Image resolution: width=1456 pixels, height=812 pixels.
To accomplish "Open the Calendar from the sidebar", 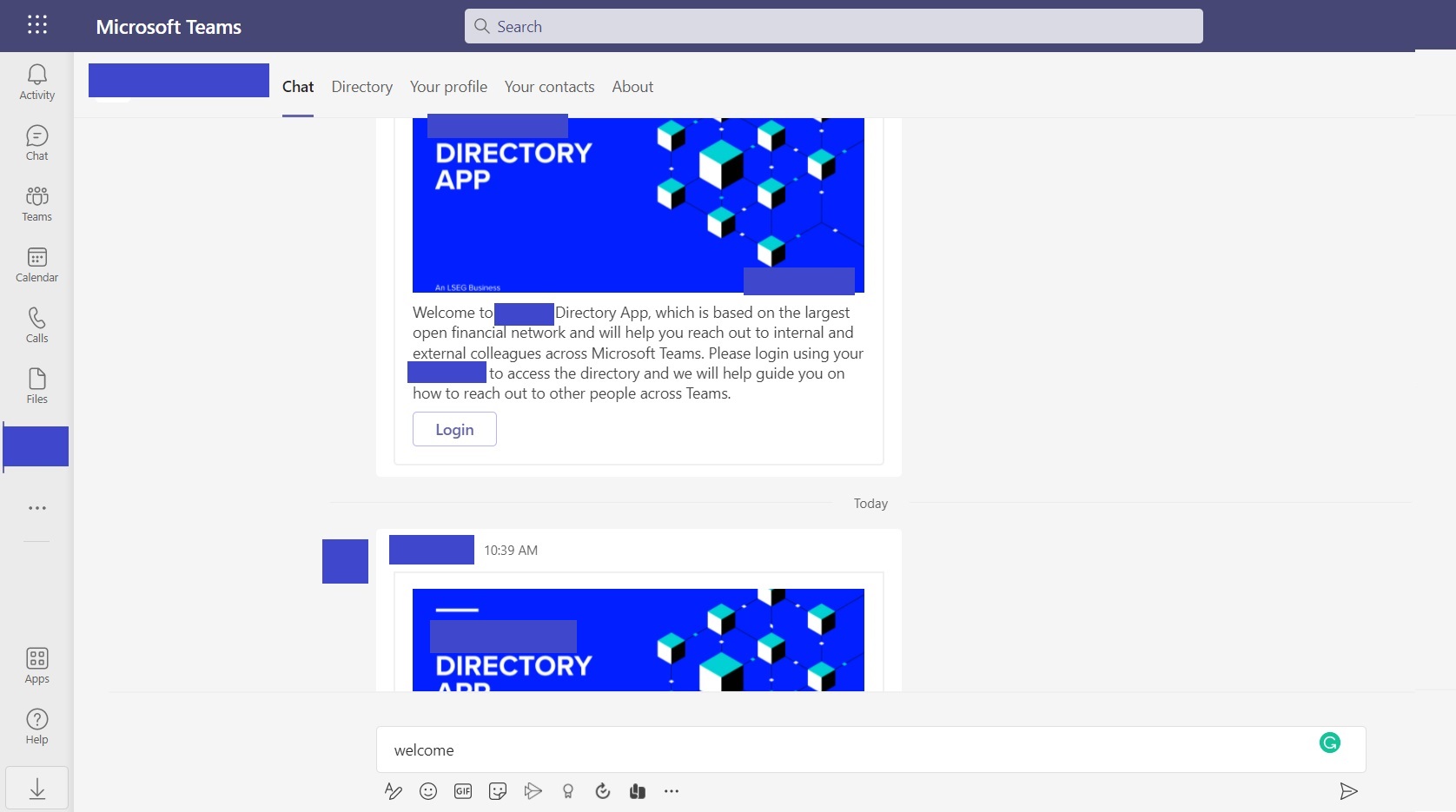I will point(36,264).
